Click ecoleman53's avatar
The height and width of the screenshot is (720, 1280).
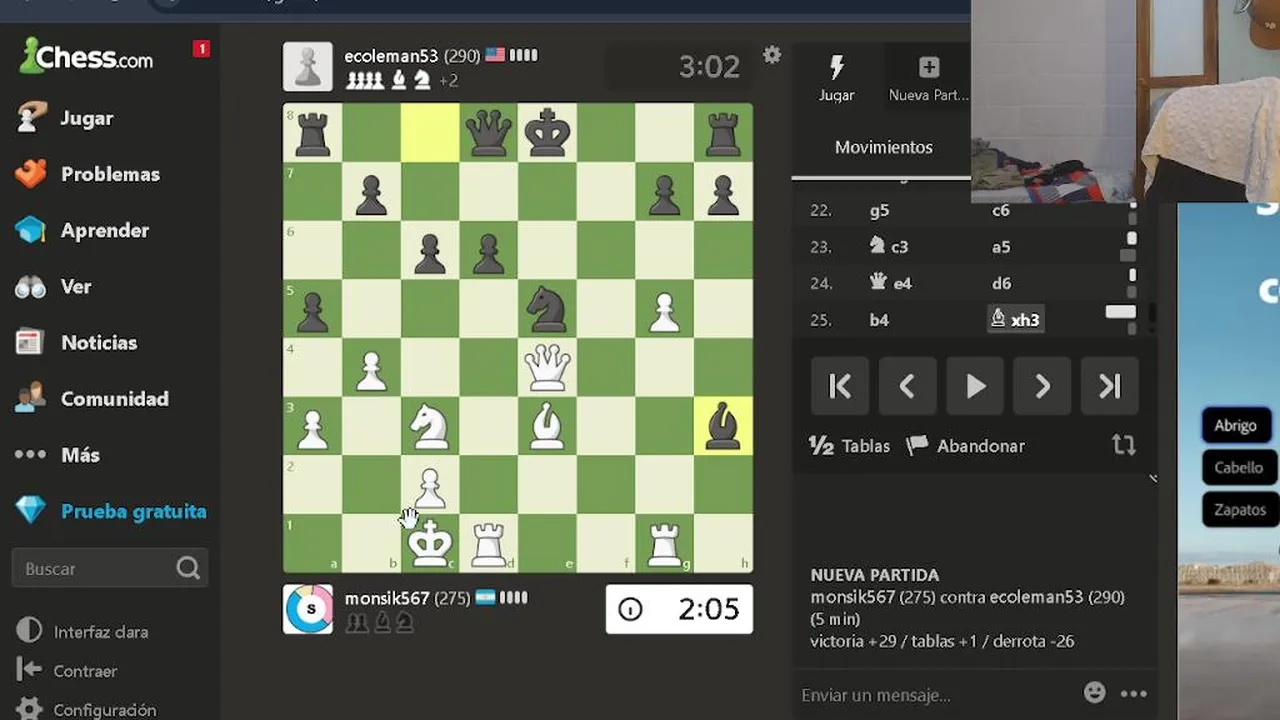coord(308,67)
